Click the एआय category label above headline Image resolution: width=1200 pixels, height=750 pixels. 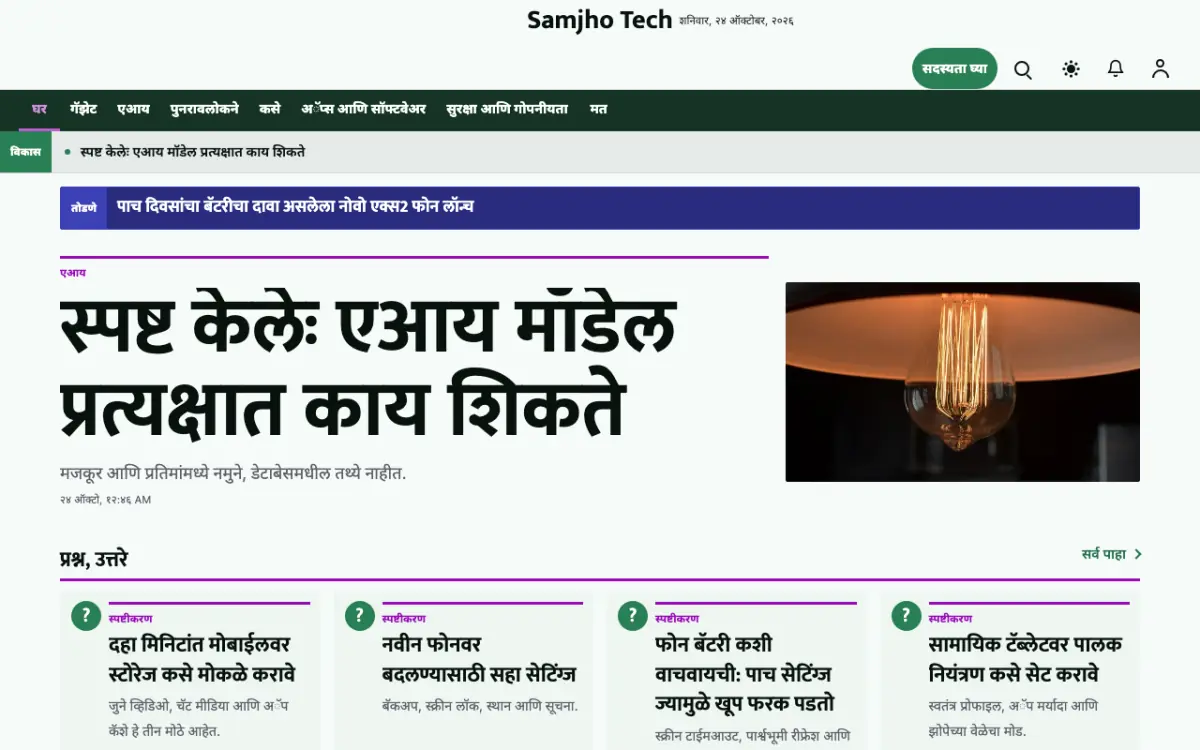[73, 273]
